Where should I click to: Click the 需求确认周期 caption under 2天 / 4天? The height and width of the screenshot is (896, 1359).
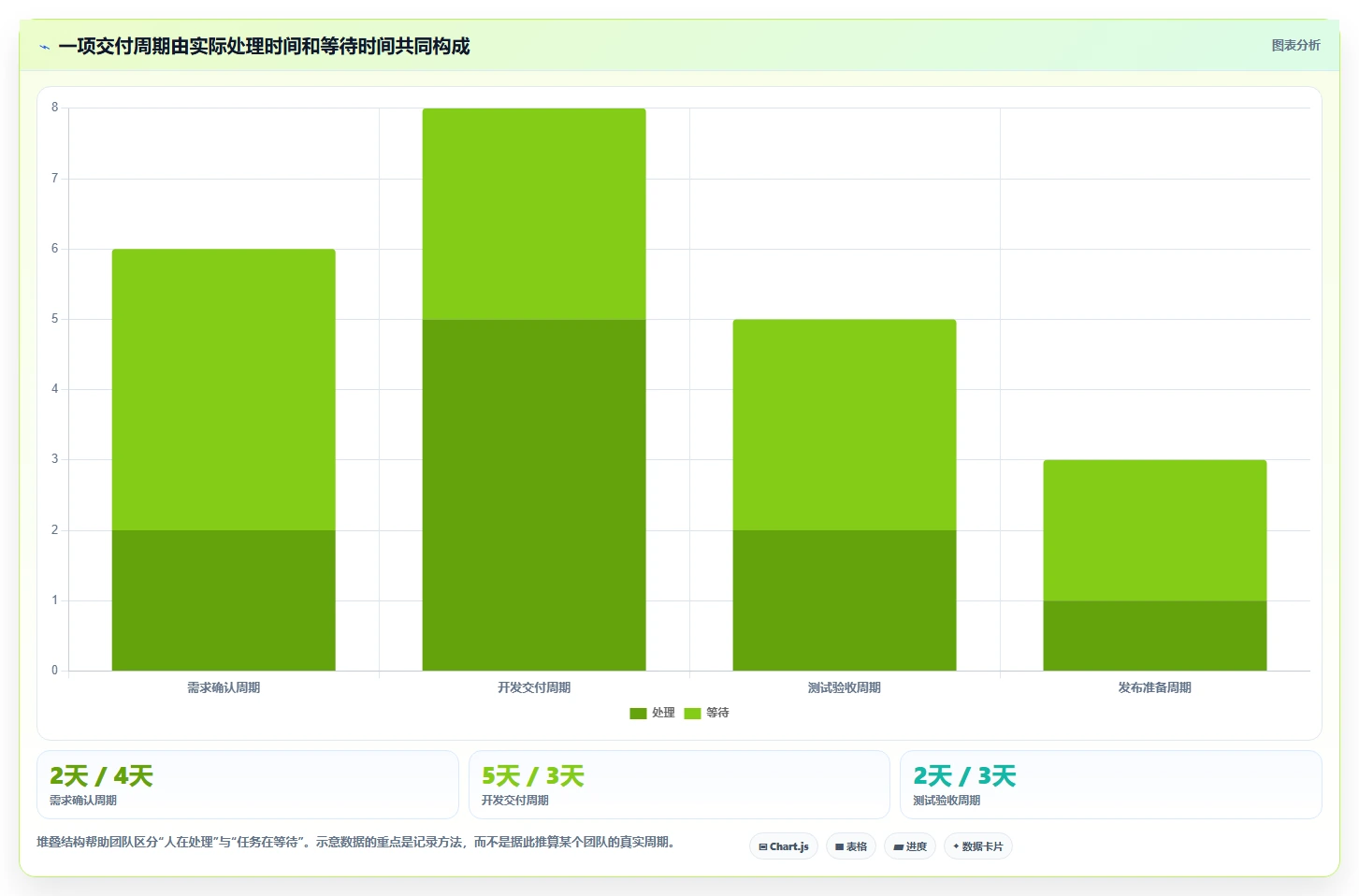[x=83, y=801]
